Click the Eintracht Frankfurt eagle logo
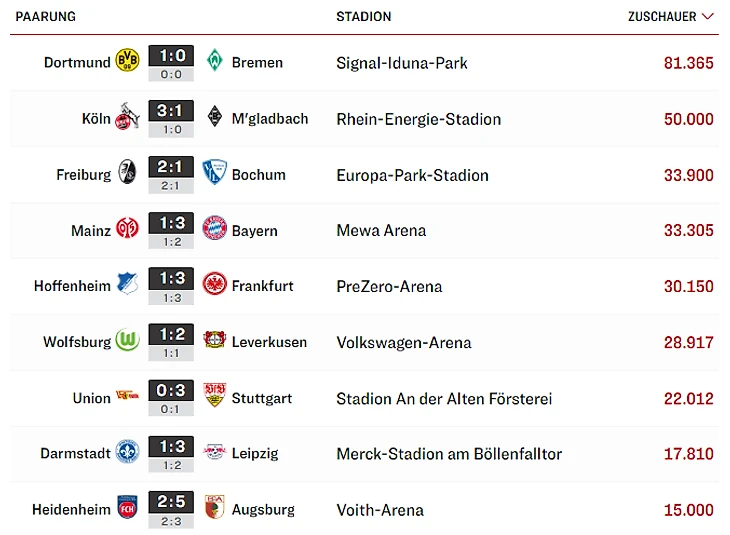This screenshot has height=535, width=730. 214,286
